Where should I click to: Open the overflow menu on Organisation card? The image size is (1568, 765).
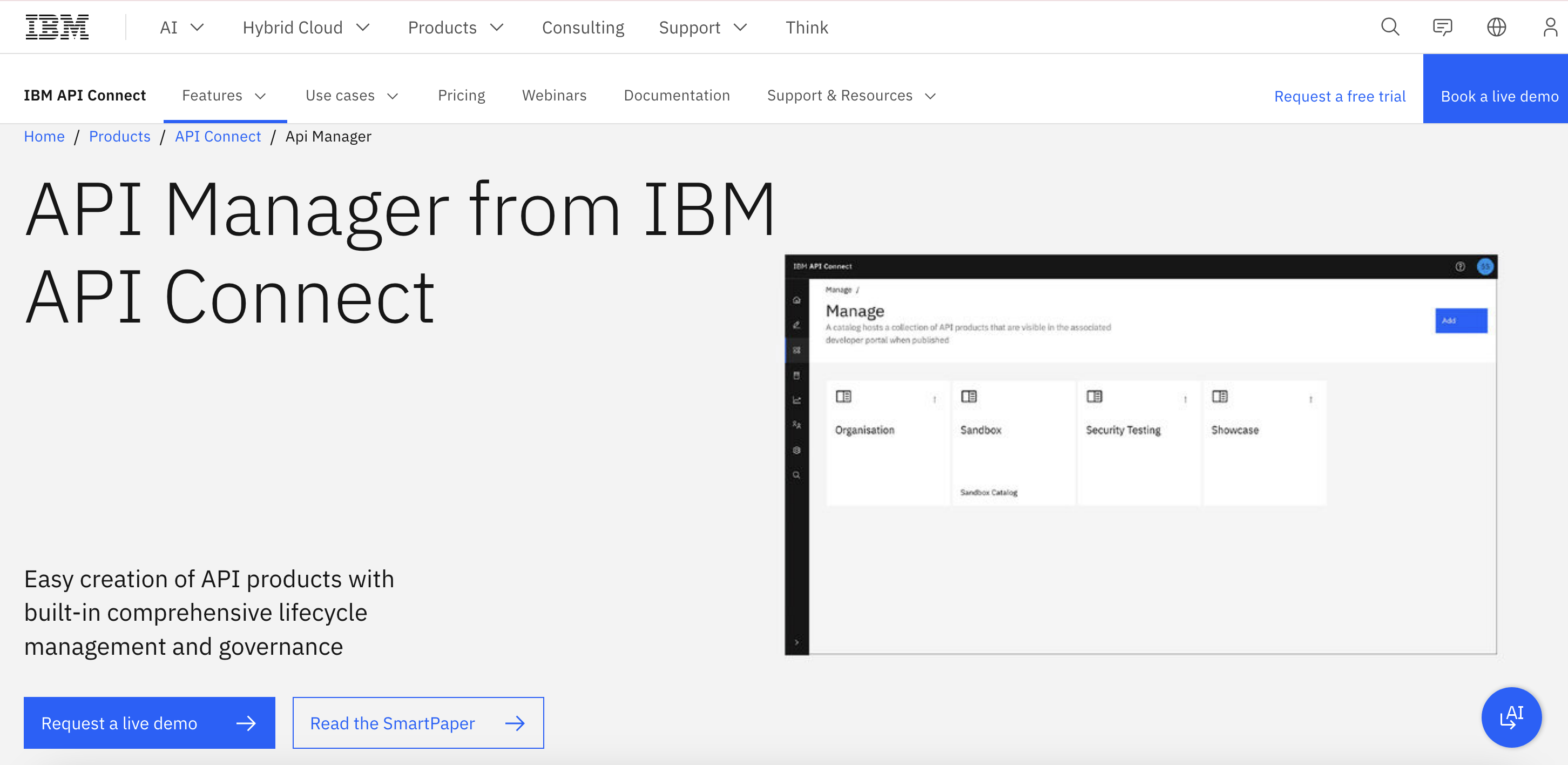click(x=934, y=400)
